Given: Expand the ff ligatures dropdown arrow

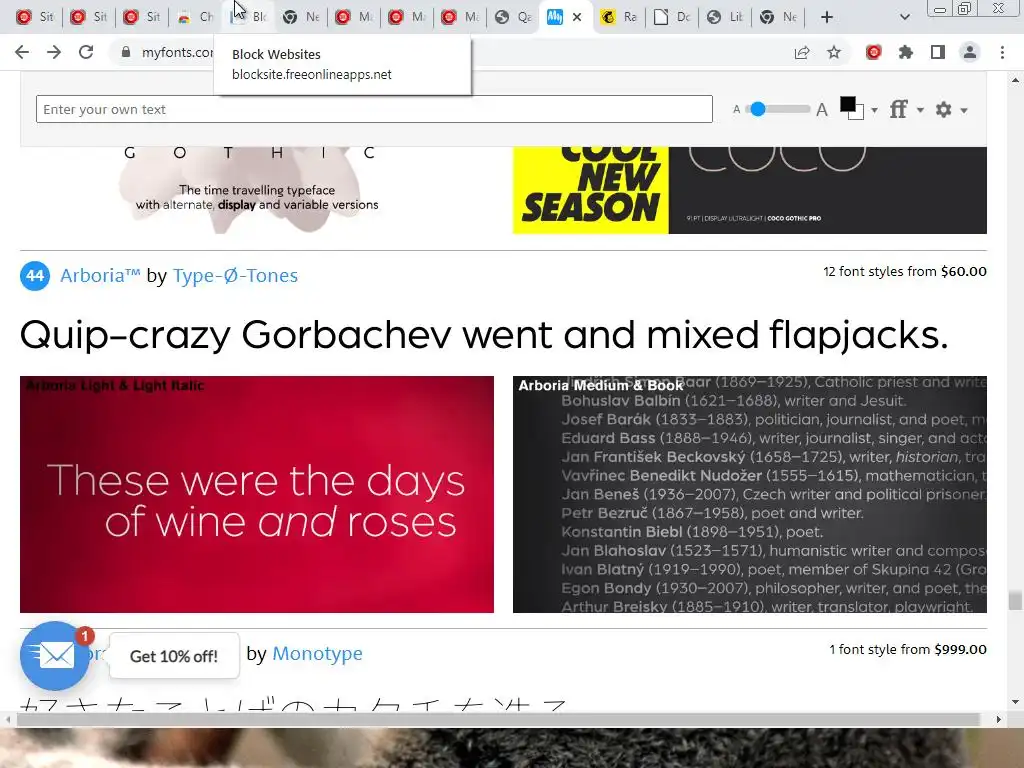Looking at the screenshot, I should tap(920, 110).
